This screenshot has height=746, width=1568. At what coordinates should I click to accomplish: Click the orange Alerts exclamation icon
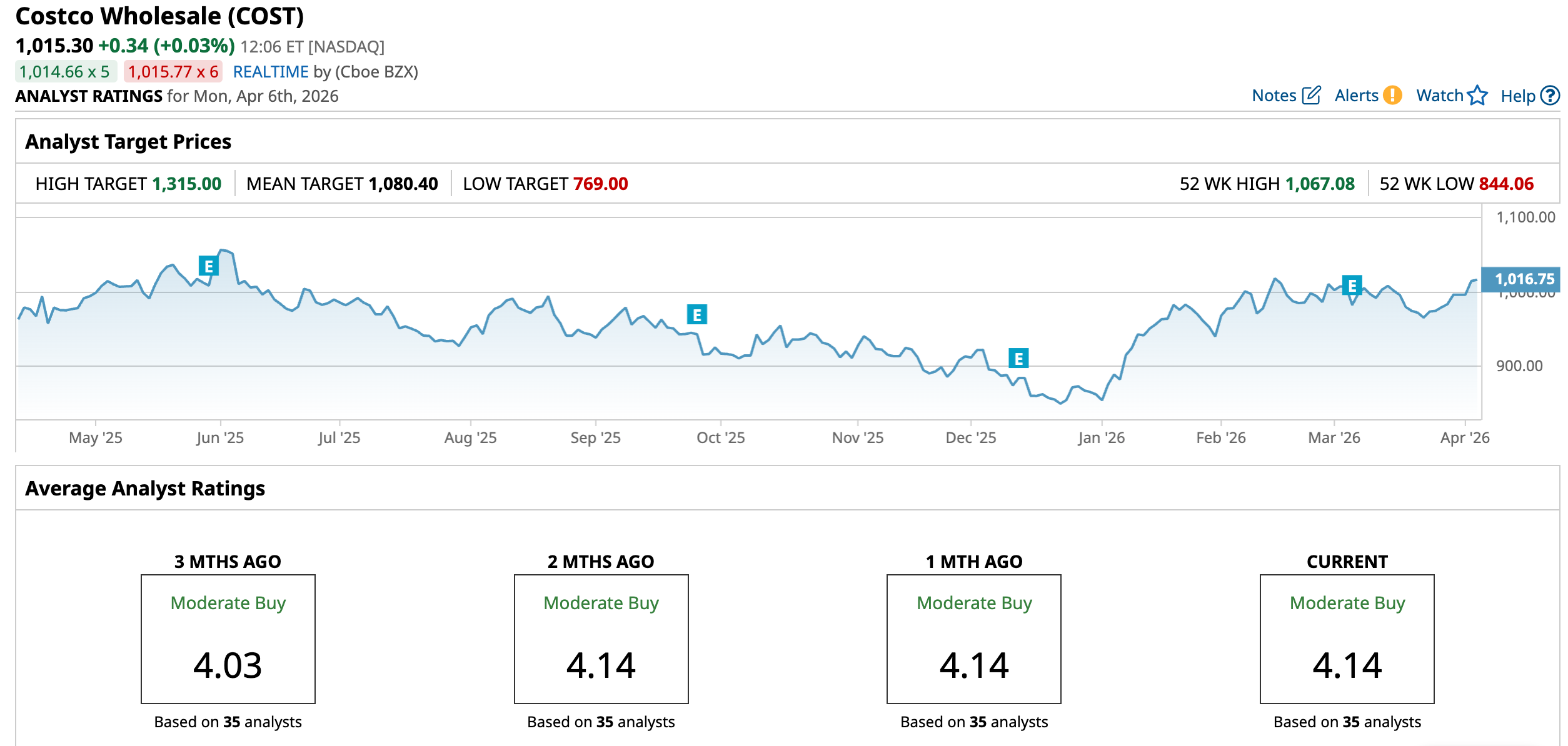1392,96
